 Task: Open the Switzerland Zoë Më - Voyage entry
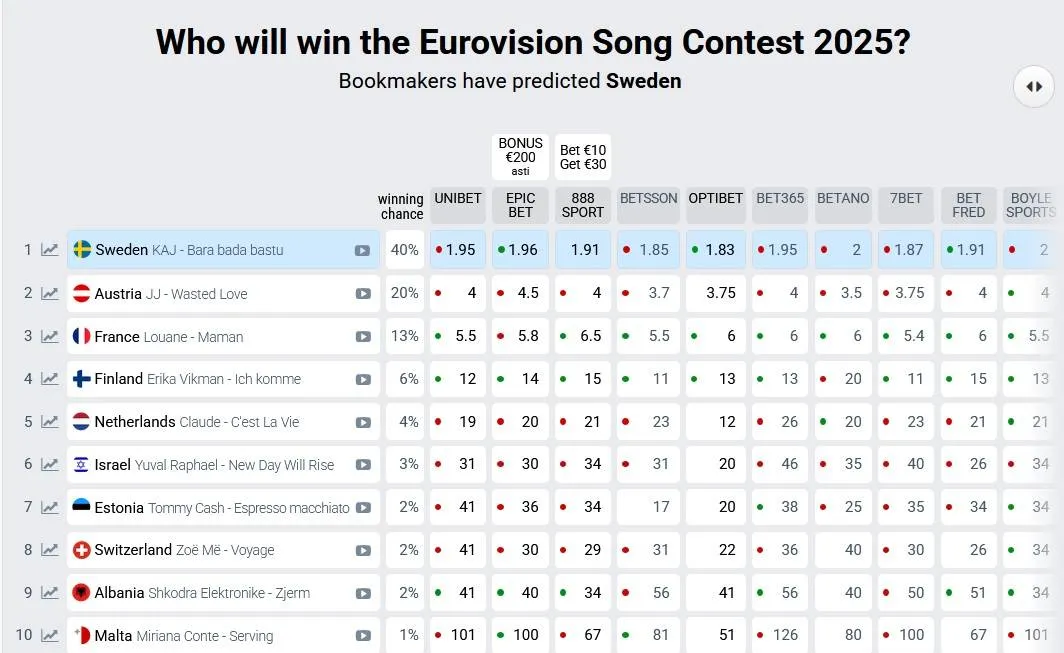click(x=223, y=550)
